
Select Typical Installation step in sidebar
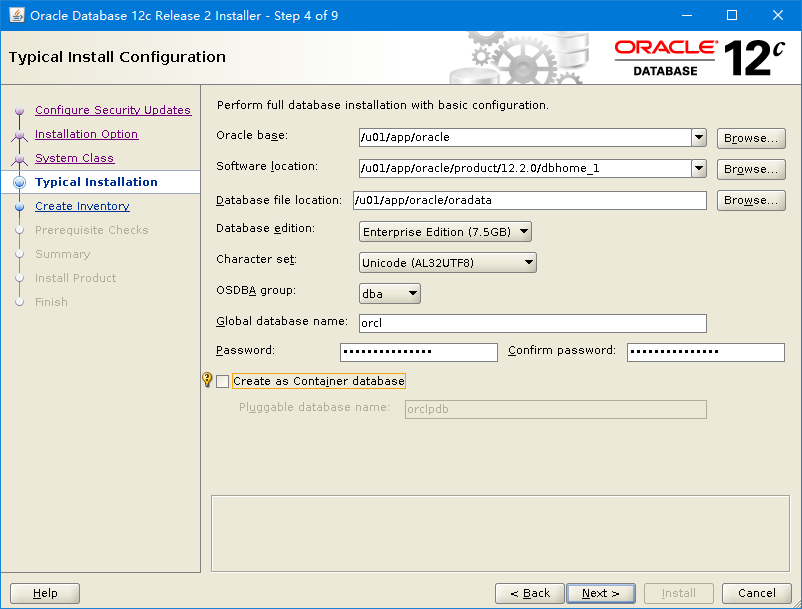pyautogui.click(x=96, y=182)
